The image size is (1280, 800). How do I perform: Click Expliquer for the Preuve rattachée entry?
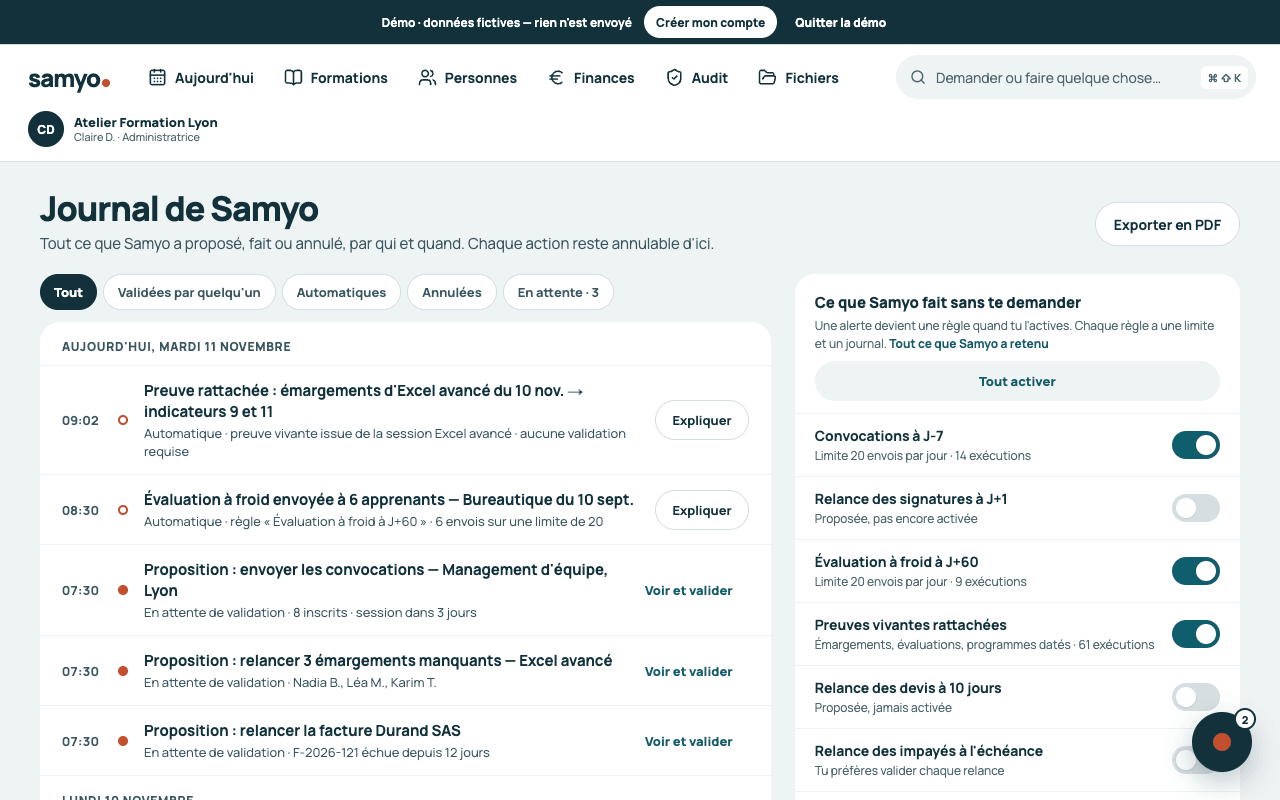[x=702, y=420]
